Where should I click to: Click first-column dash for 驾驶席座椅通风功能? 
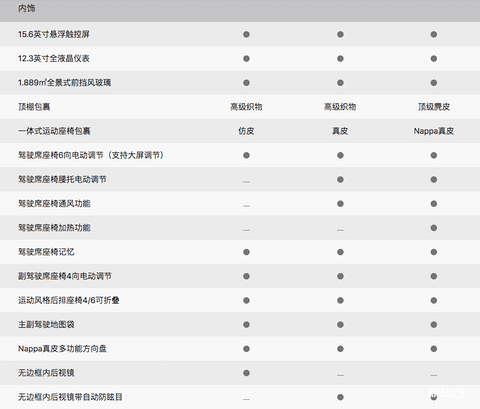[x=246, y=206]
